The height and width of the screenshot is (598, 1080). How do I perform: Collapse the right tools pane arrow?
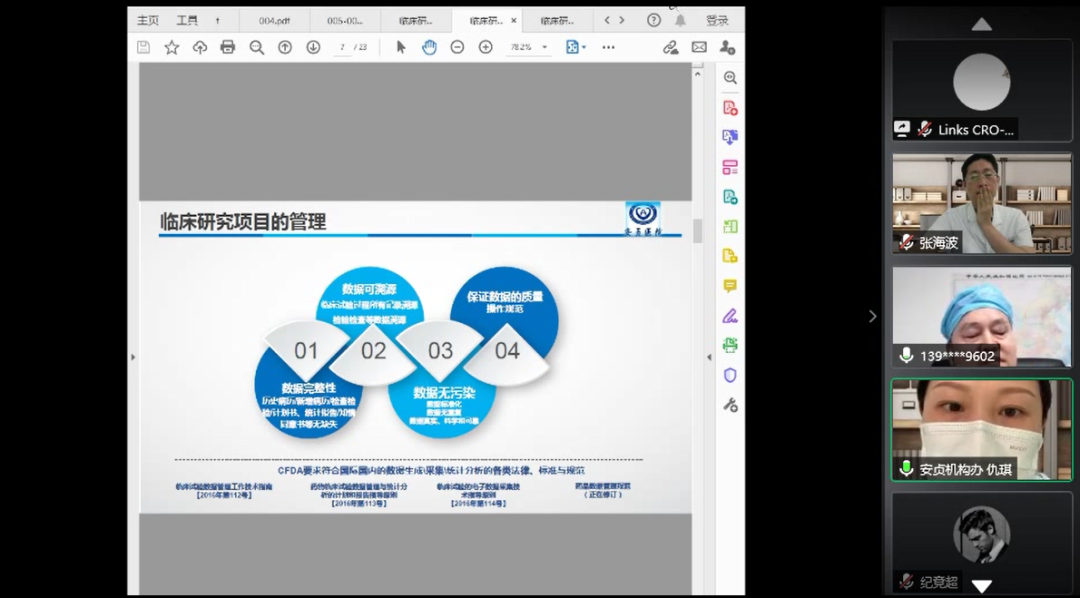(x=709, y=357)
